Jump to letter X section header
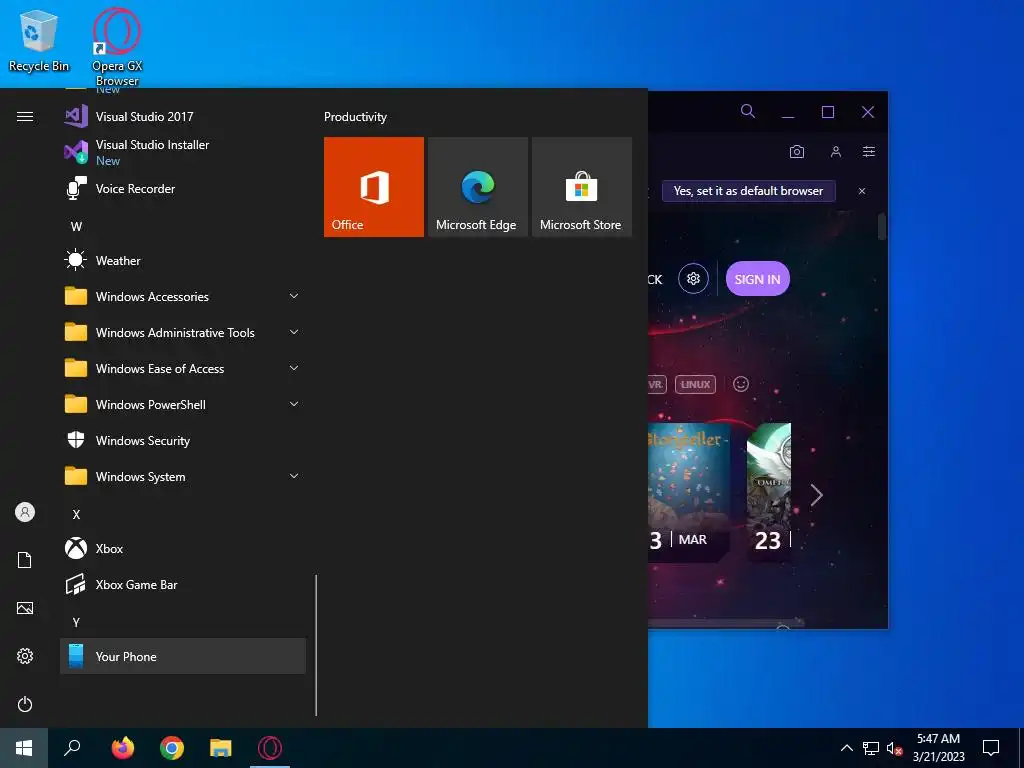Image resolution: width=1024 pixels, height=768 pixels. [x=76, y=515]
